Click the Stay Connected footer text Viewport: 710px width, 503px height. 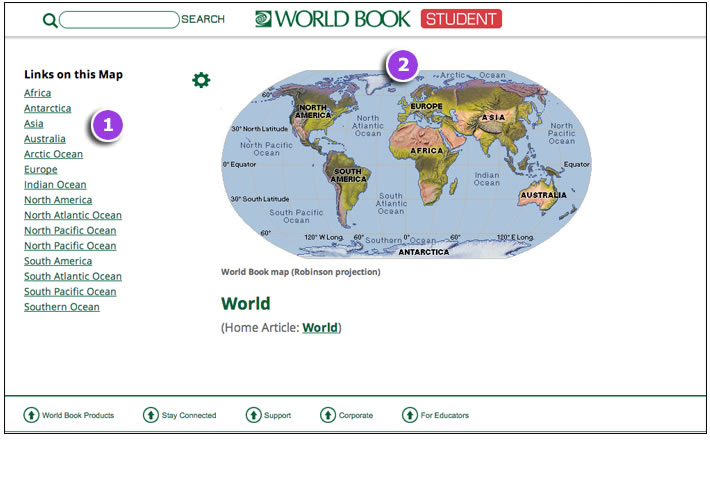(189, 415)
